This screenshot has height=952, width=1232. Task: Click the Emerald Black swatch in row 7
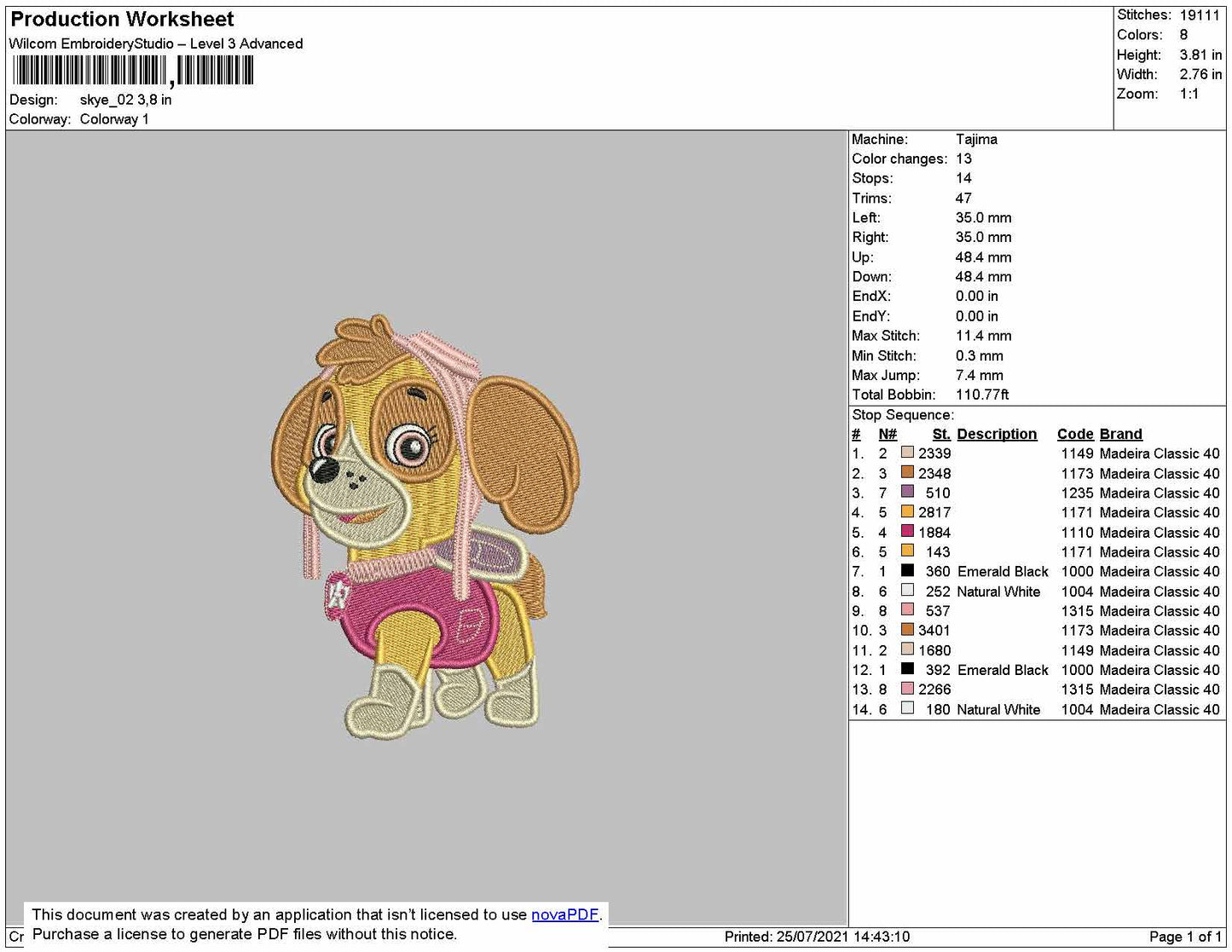click(907, 571)
